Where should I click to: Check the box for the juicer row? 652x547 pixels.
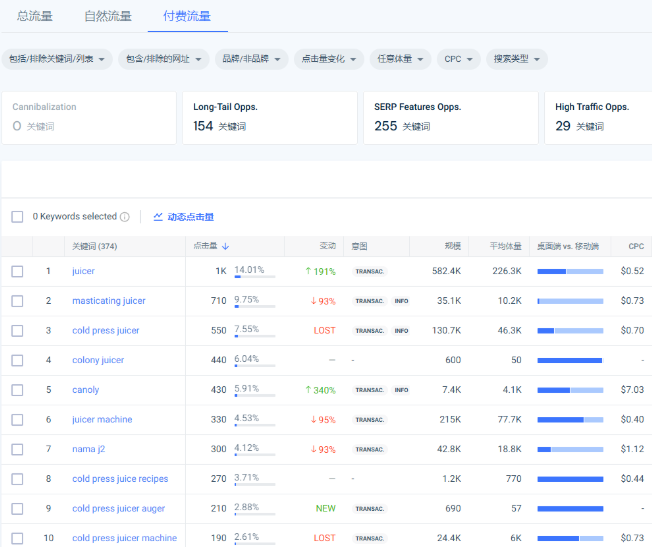[17, 271]
